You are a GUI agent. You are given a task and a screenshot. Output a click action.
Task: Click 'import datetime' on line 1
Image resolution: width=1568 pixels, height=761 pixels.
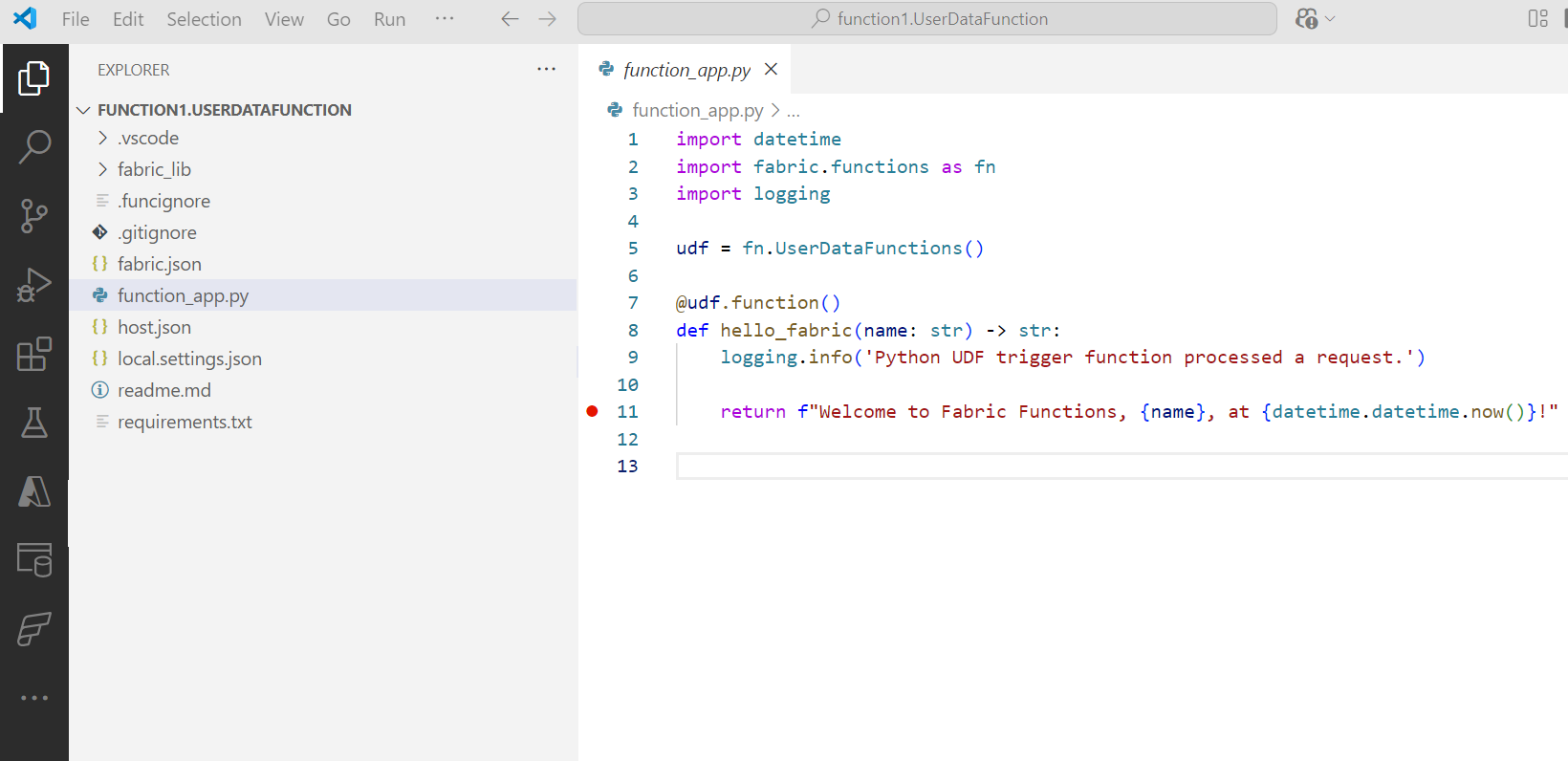pos(759,140)
